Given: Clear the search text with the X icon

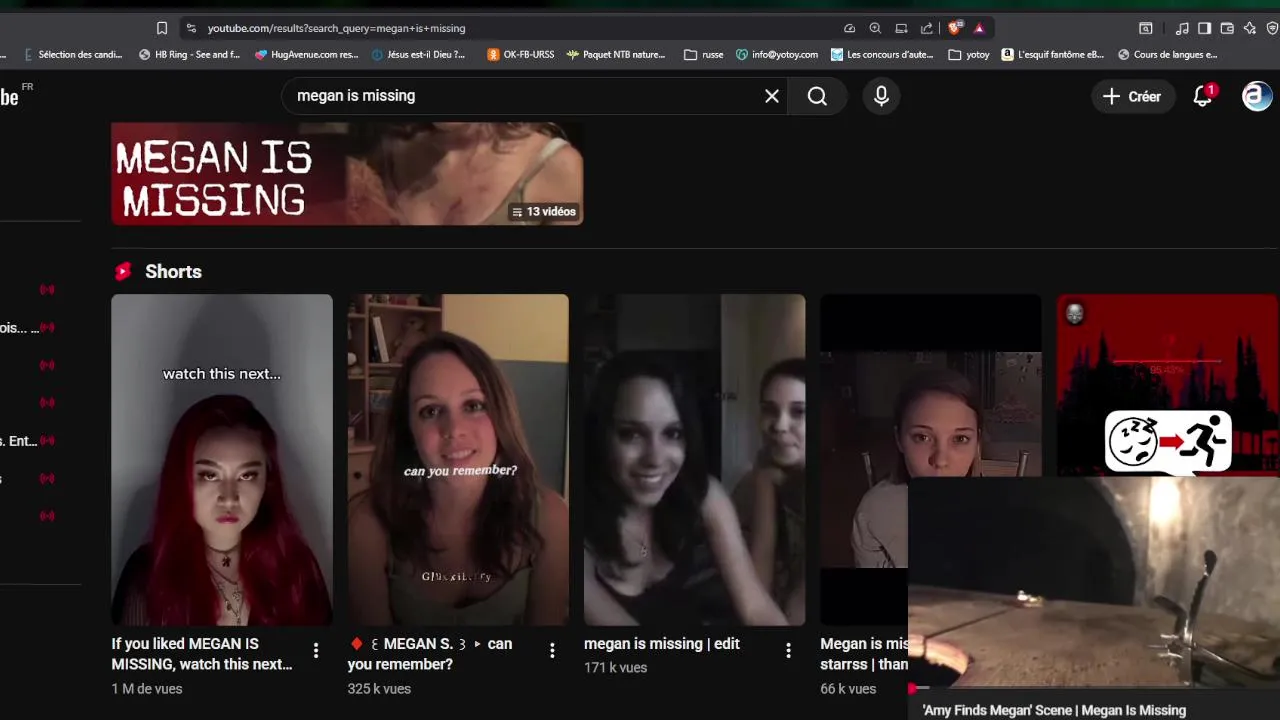Looking at the screenshot, I should pos(772,96).
